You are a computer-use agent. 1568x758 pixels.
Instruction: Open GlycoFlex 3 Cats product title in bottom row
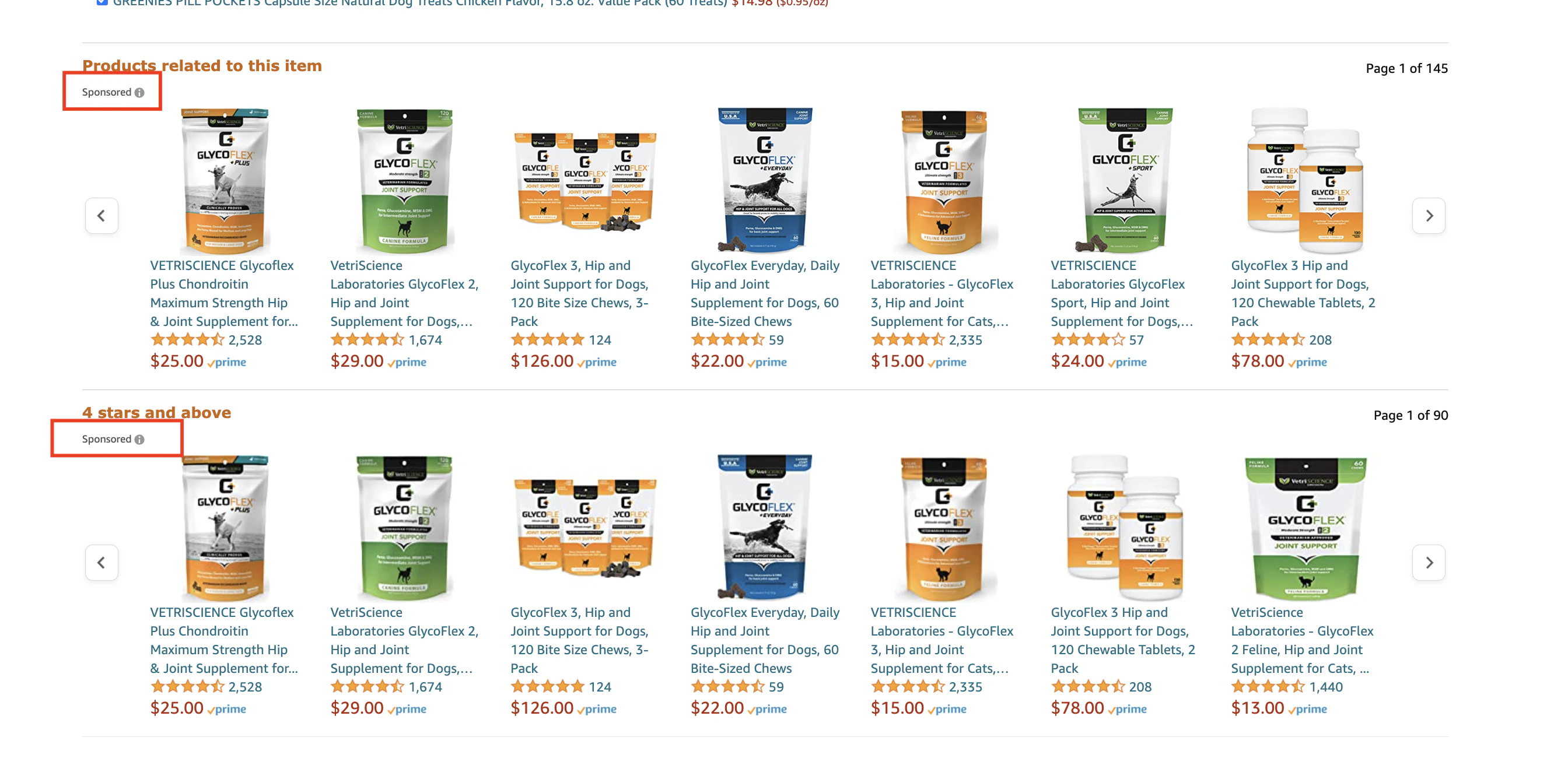click(942, 640)
